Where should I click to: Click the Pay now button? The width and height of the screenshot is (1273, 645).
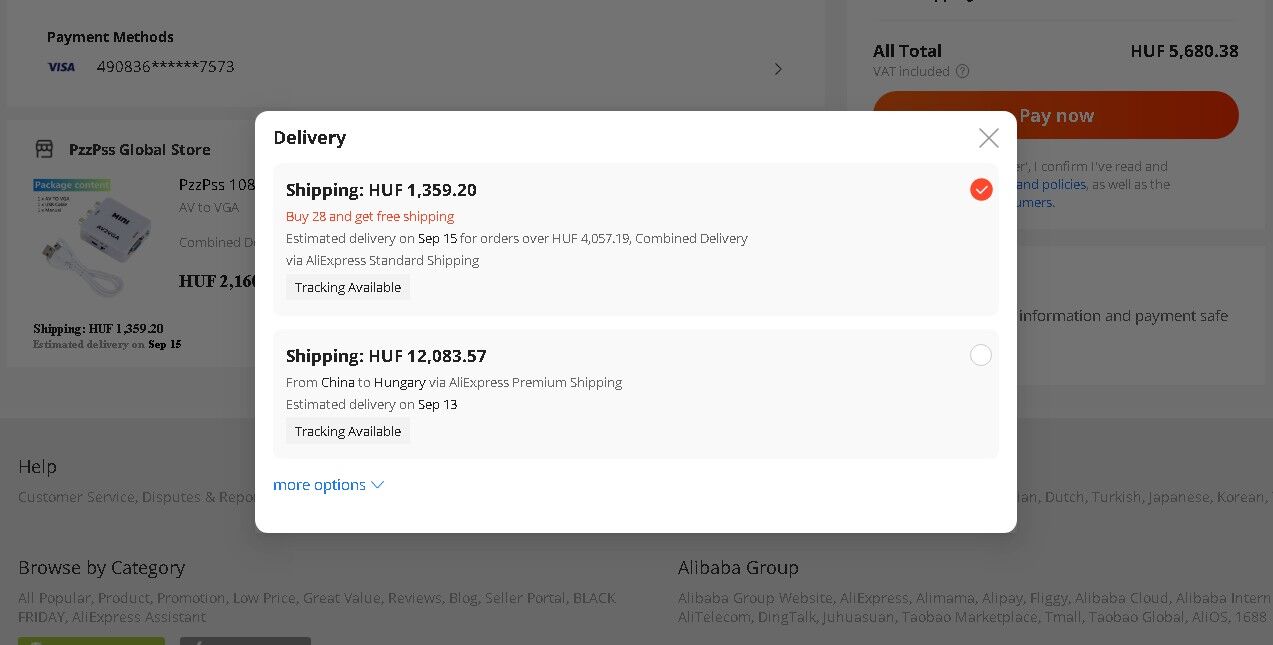coord(1055,115)
